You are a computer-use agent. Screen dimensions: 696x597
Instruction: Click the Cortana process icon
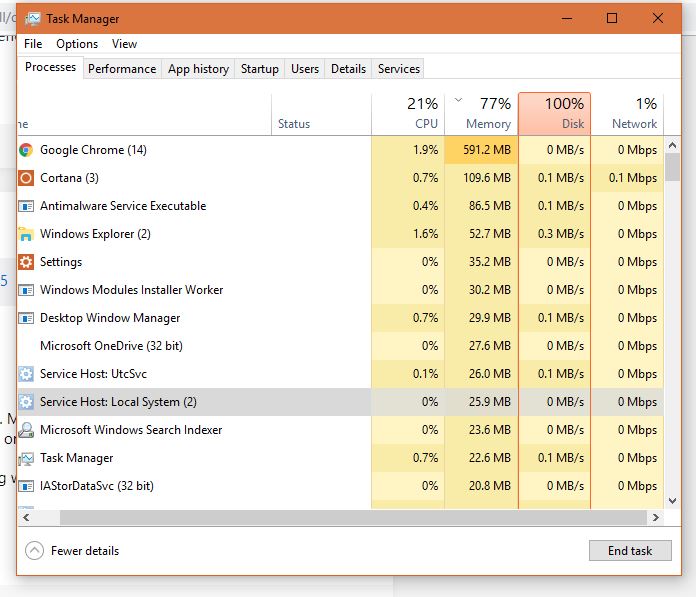coord(26,178)
